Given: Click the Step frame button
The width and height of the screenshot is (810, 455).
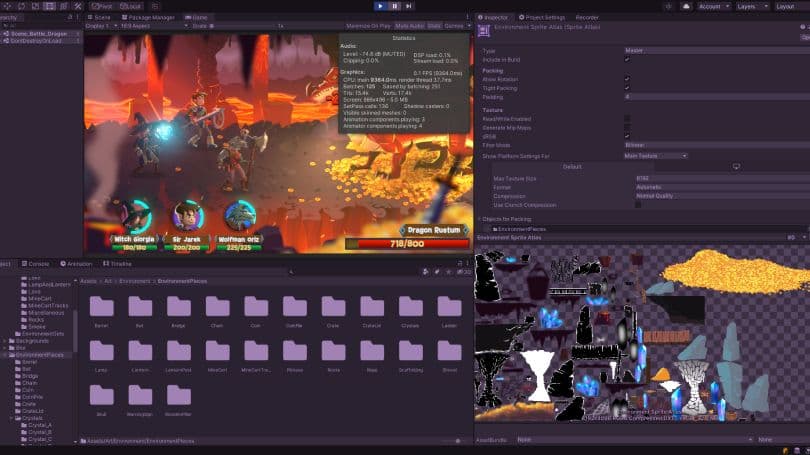Looking at the screenshot, I should pyautogui.click(x=409, y=6).
